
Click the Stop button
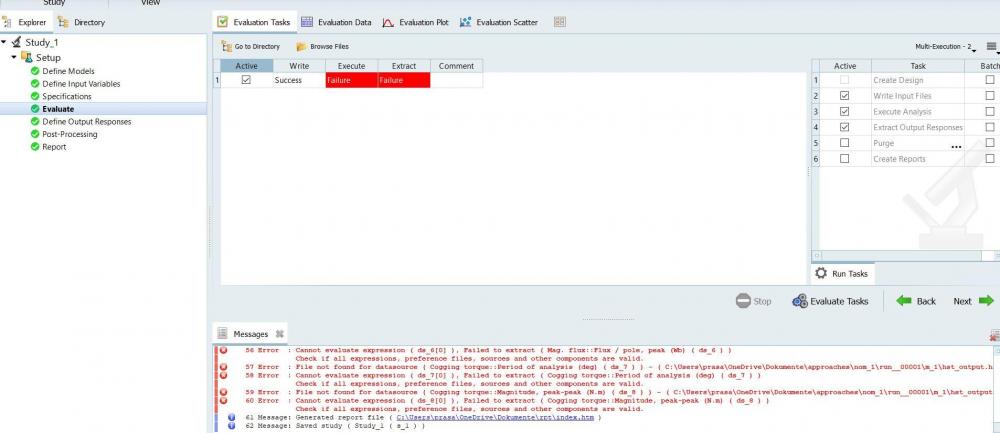(x=753, y=301)
